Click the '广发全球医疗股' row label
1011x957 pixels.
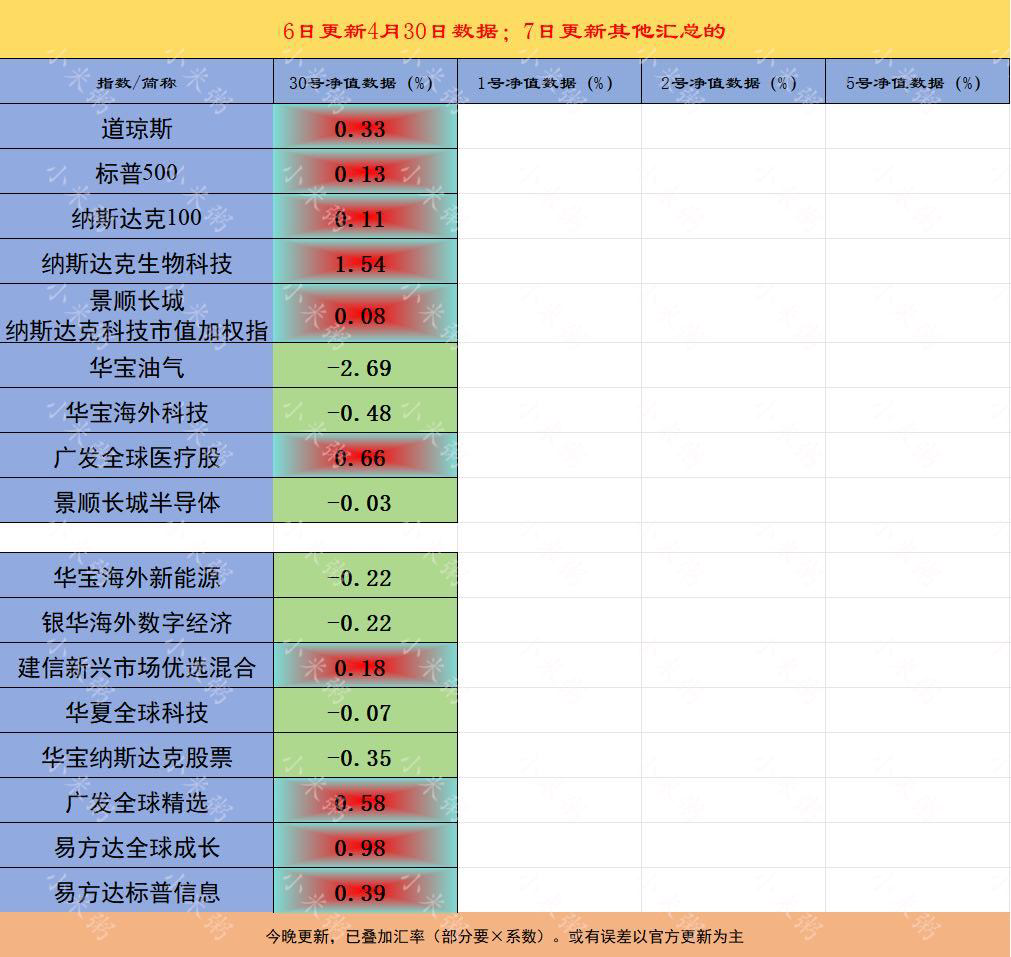137,457
